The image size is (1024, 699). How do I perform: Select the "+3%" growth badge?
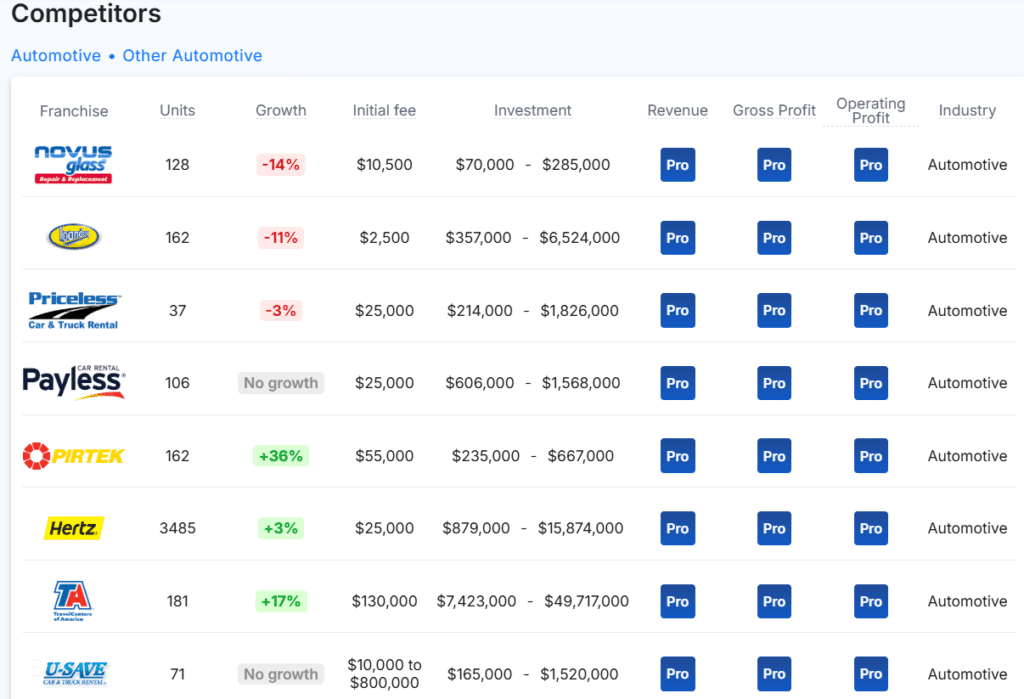click(281, 528)
